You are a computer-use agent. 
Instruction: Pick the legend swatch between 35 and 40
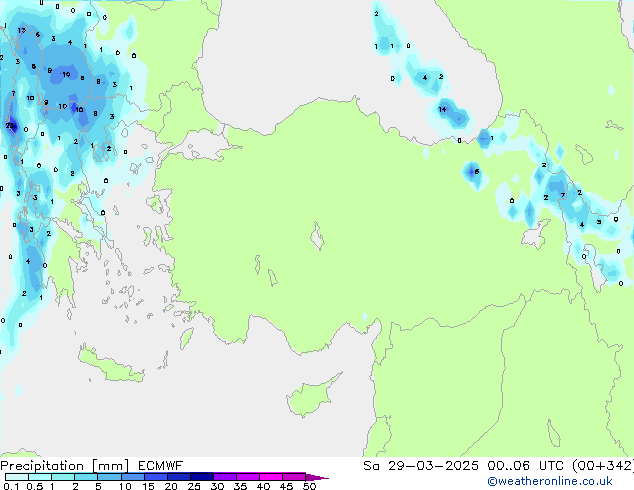tap(248, 477)
